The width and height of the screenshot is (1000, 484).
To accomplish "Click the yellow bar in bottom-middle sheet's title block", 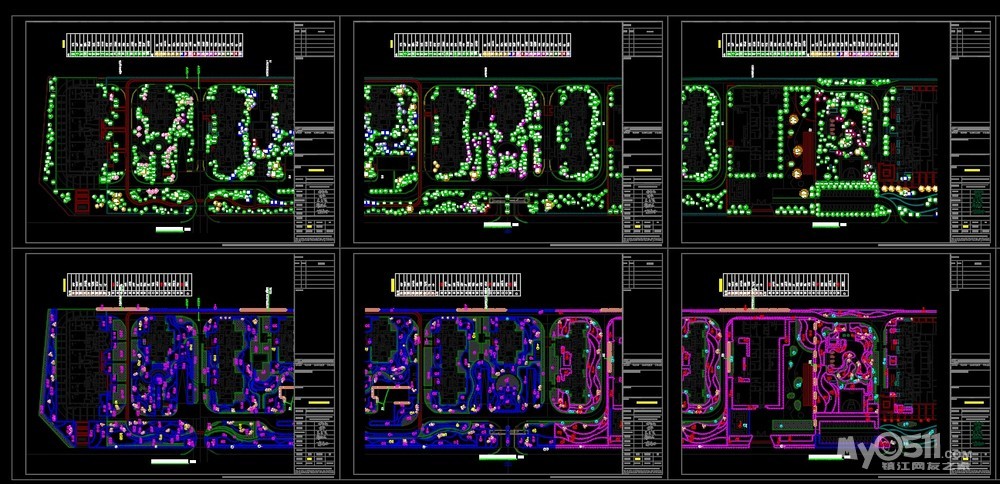I will coord(644,403).
